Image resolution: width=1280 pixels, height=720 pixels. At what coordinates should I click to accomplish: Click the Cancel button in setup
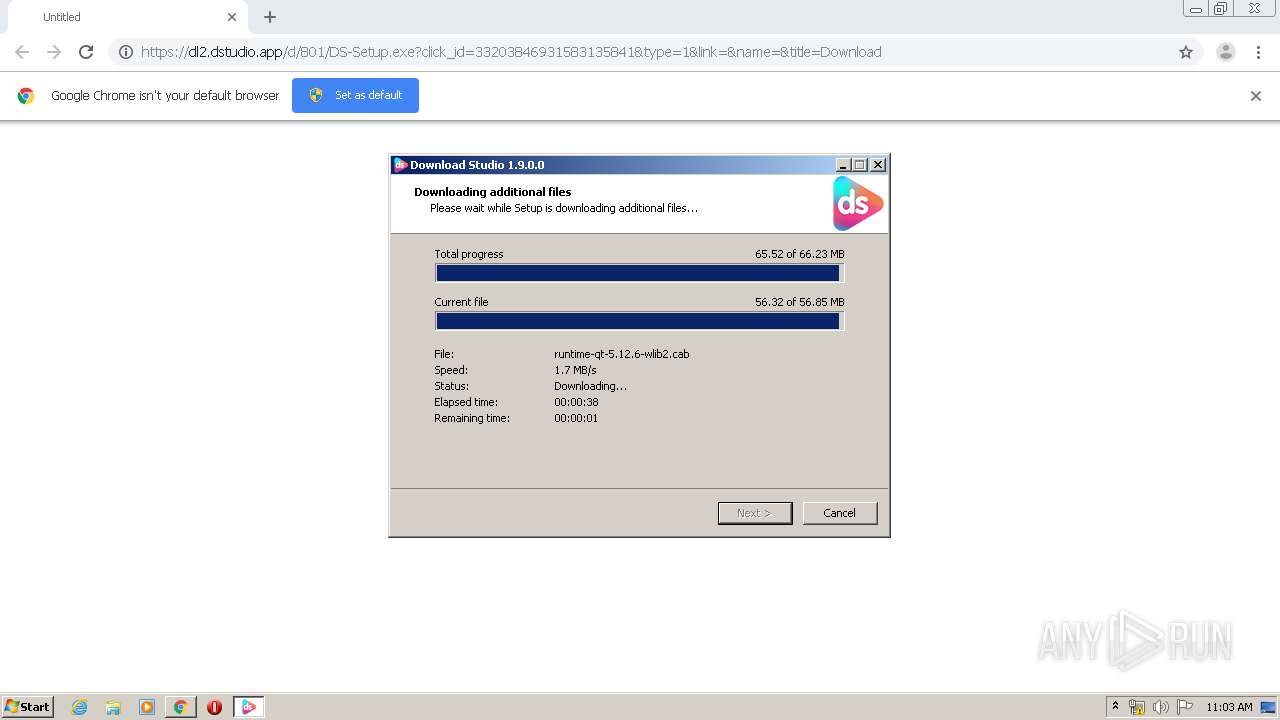pos(840,513)
